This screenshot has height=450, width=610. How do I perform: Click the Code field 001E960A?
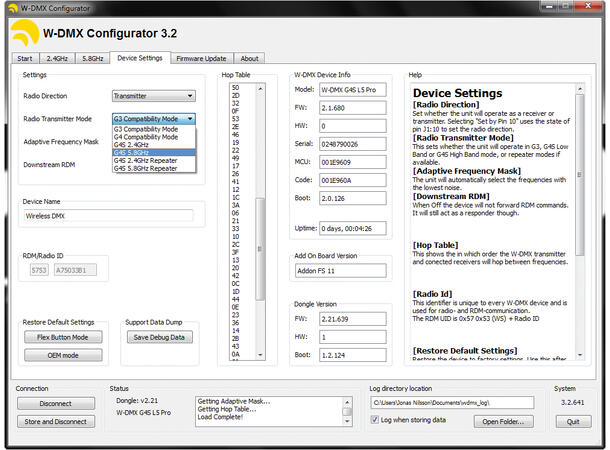click(353, 180)
